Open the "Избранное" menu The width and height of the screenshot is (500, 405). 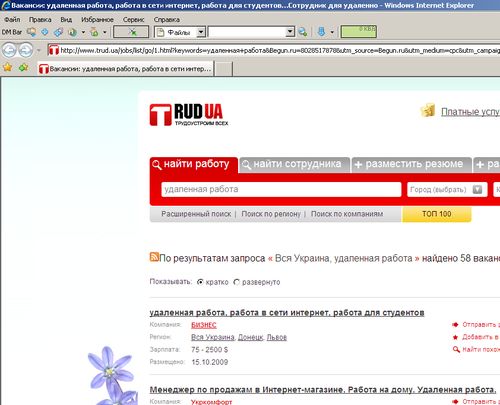point(97,20)
